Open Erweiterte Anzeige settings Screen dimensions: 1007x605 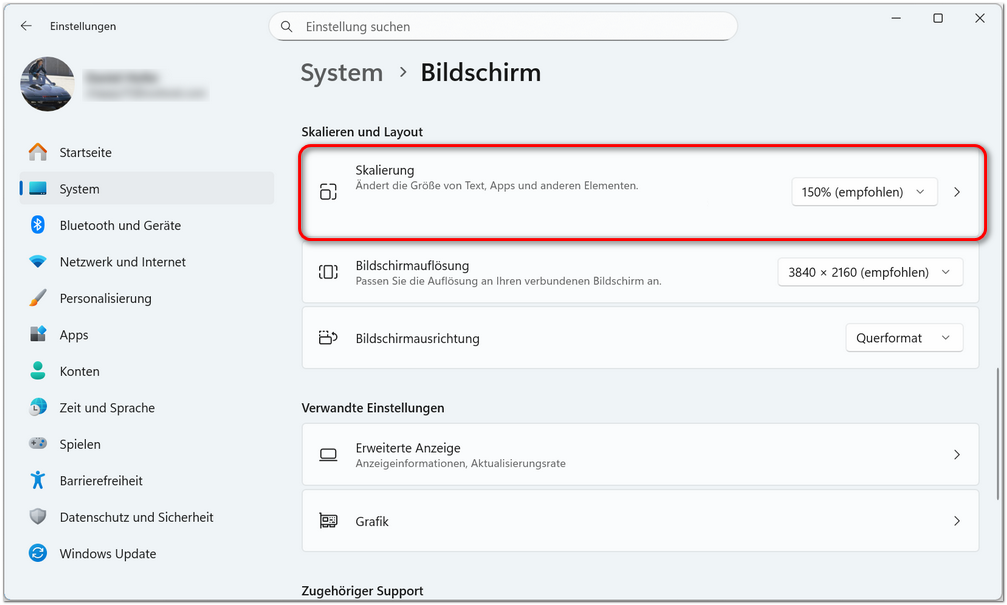pos(640,455)
